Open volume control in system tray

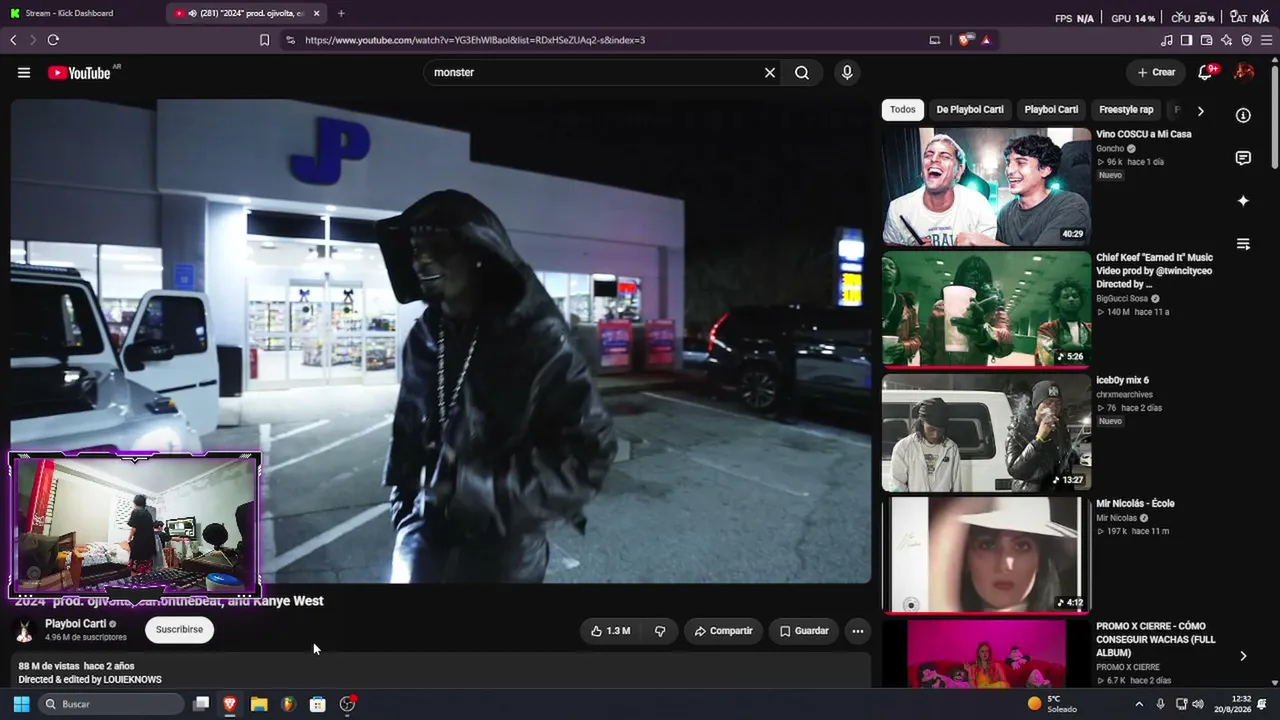(x=1198, y=704)
